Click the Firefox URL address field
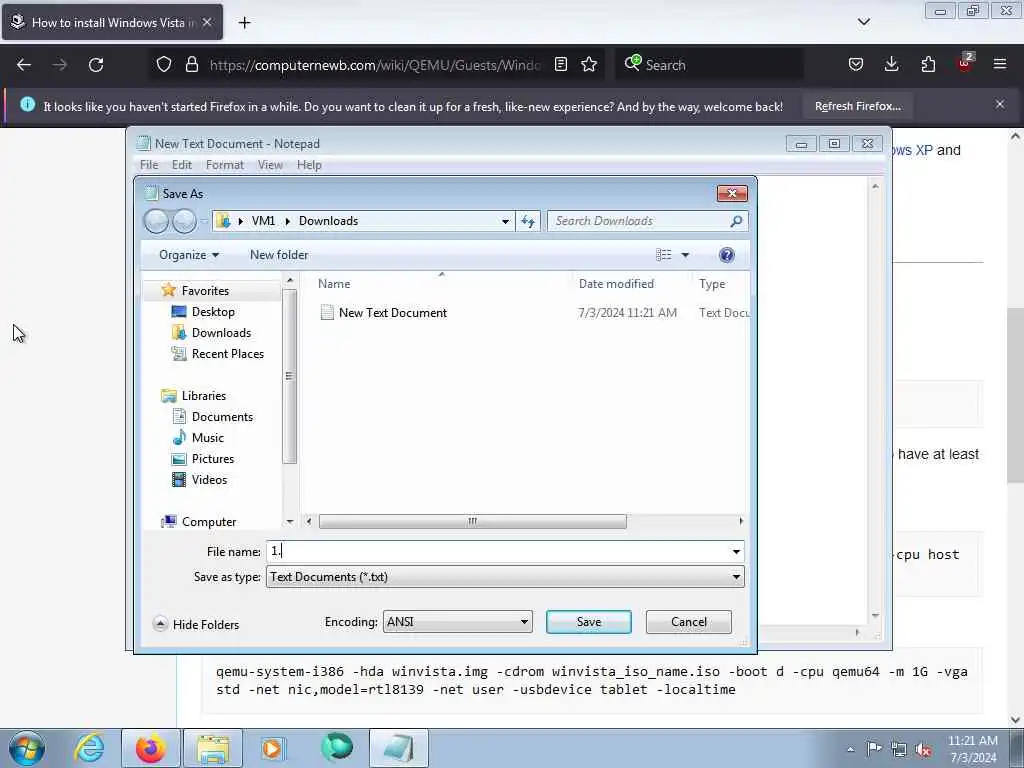This screenshot has height=768, width=1024. (375, 65)
